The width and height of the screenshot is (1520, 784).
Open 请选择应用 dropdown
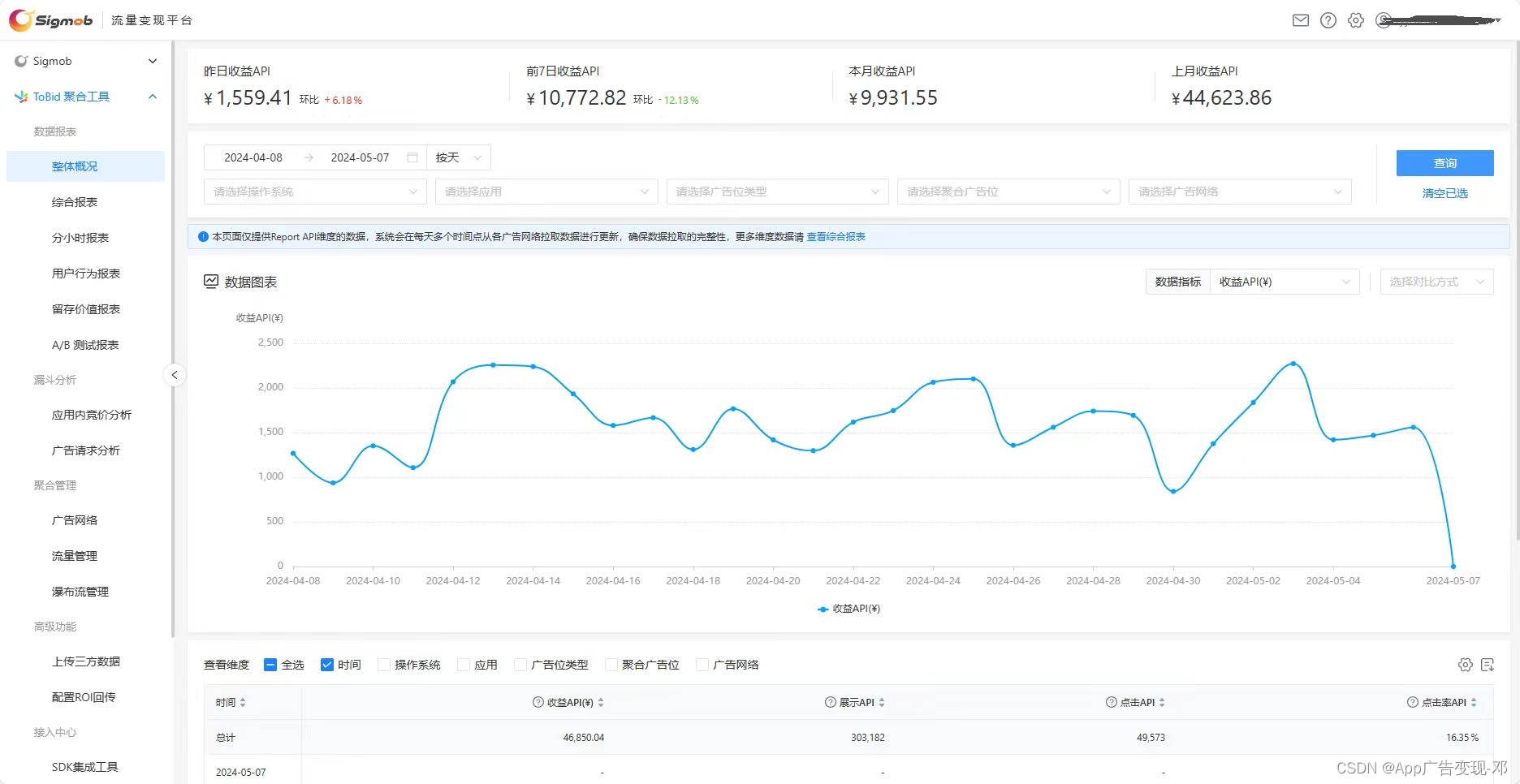tap(546, 192)
